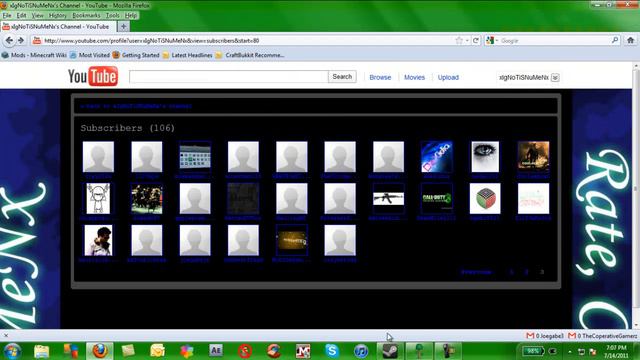The width and height of the screenshot is (640, 360).
Task: Open the Movies link
Action: [414, 77]
